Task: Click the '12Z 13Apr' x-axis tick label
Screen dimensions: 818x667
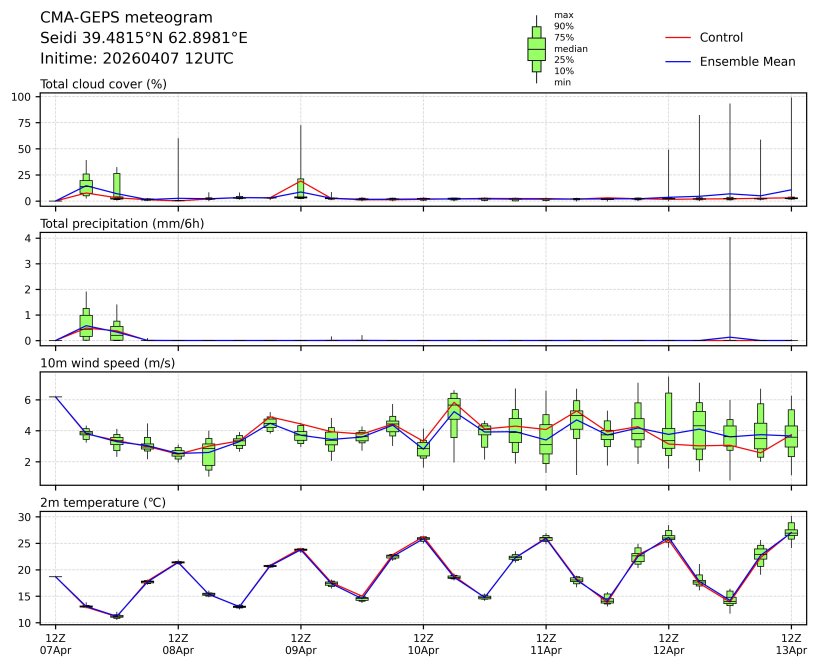Action: (x=791, y=643)
